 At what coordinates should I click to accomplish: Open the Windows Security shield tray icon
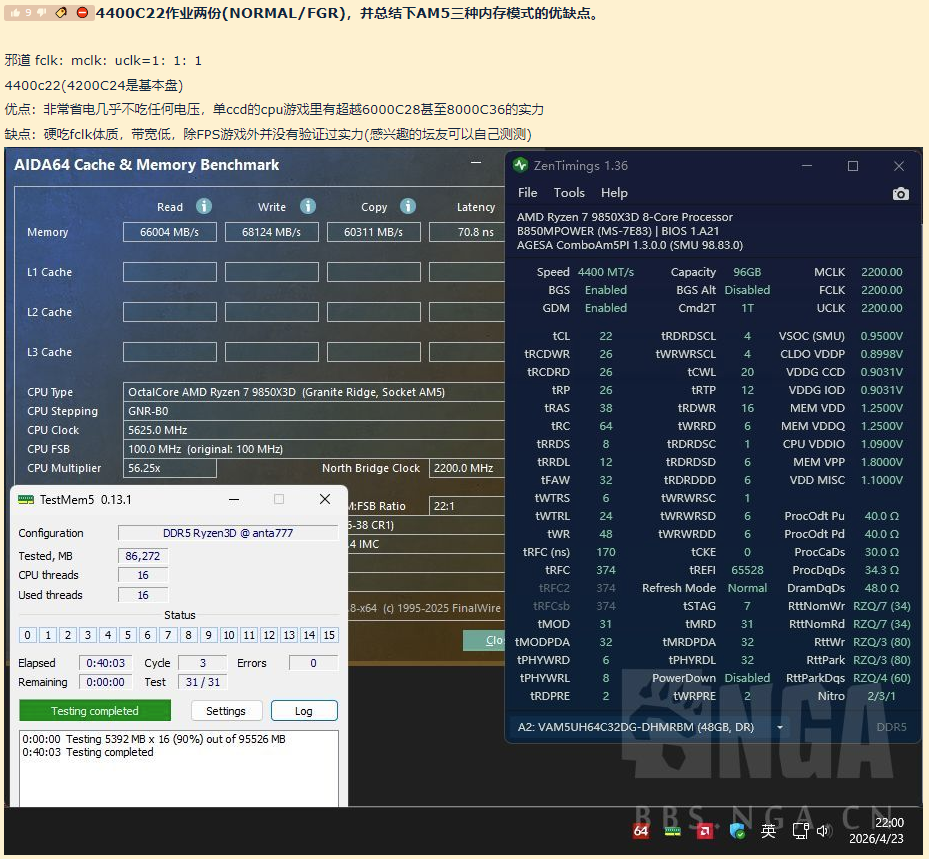click(x=738, y=831)
